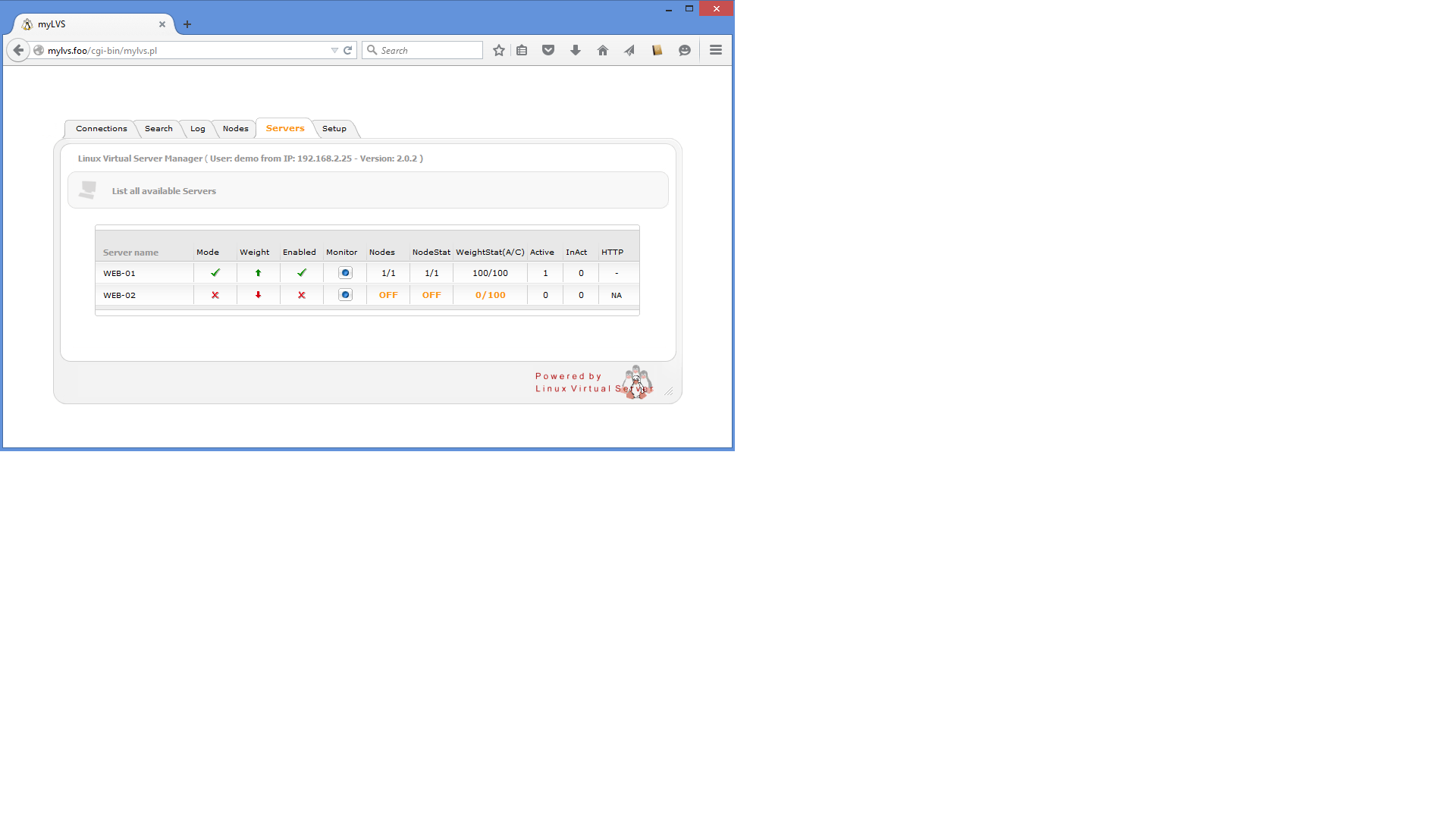This screenshot has width=1456, height=819.
Task: Open WEB-02 monitor icon
Action: click(345, 295)
